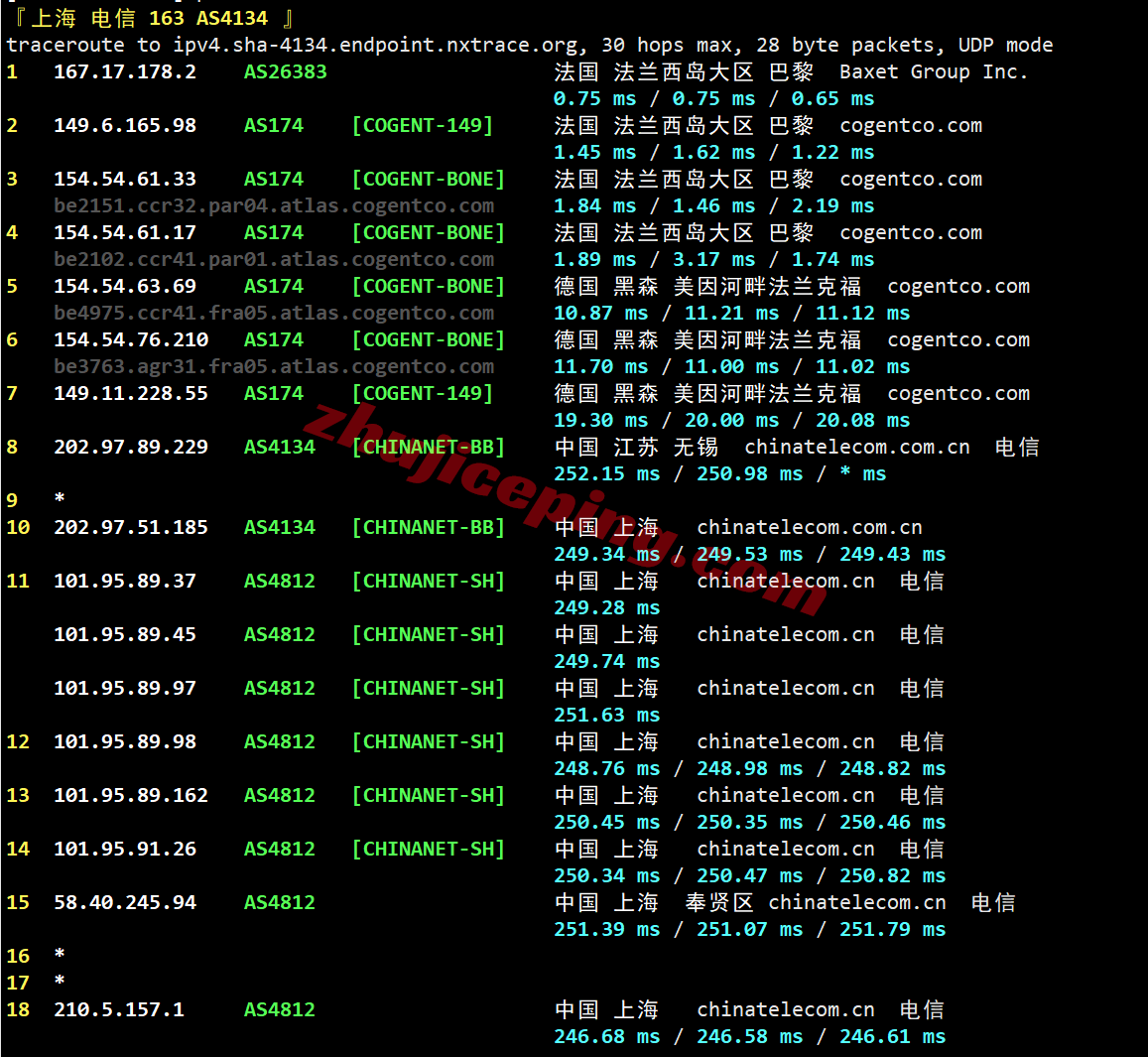Screen dimensions: 1148x1057
Task: Click IP address 101.95.89.37
Action: (125, 581)
